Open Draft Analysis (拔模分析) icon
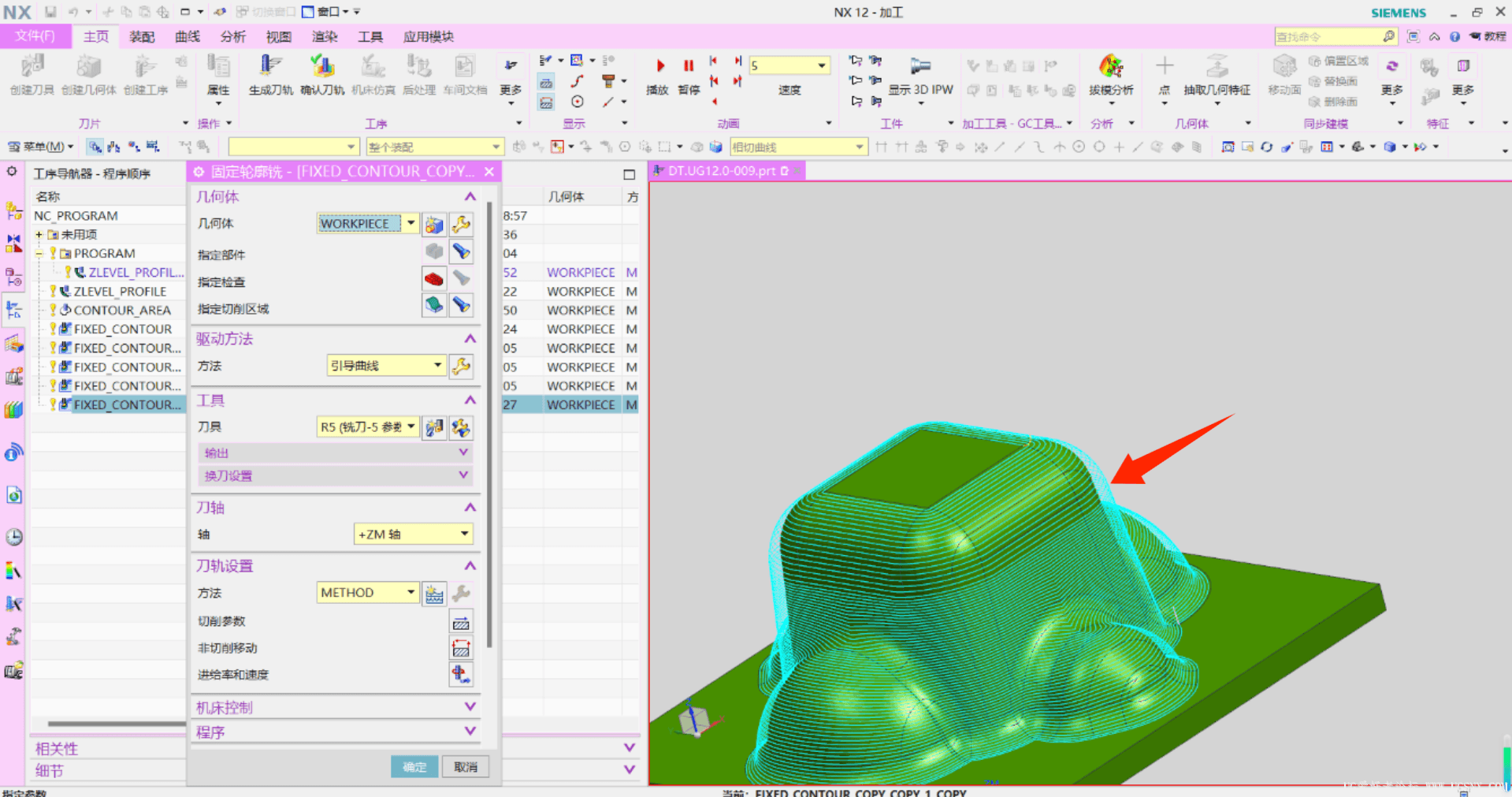Image resolution: width=1512 pixels, height=797 pixels. pos(1111,66)
